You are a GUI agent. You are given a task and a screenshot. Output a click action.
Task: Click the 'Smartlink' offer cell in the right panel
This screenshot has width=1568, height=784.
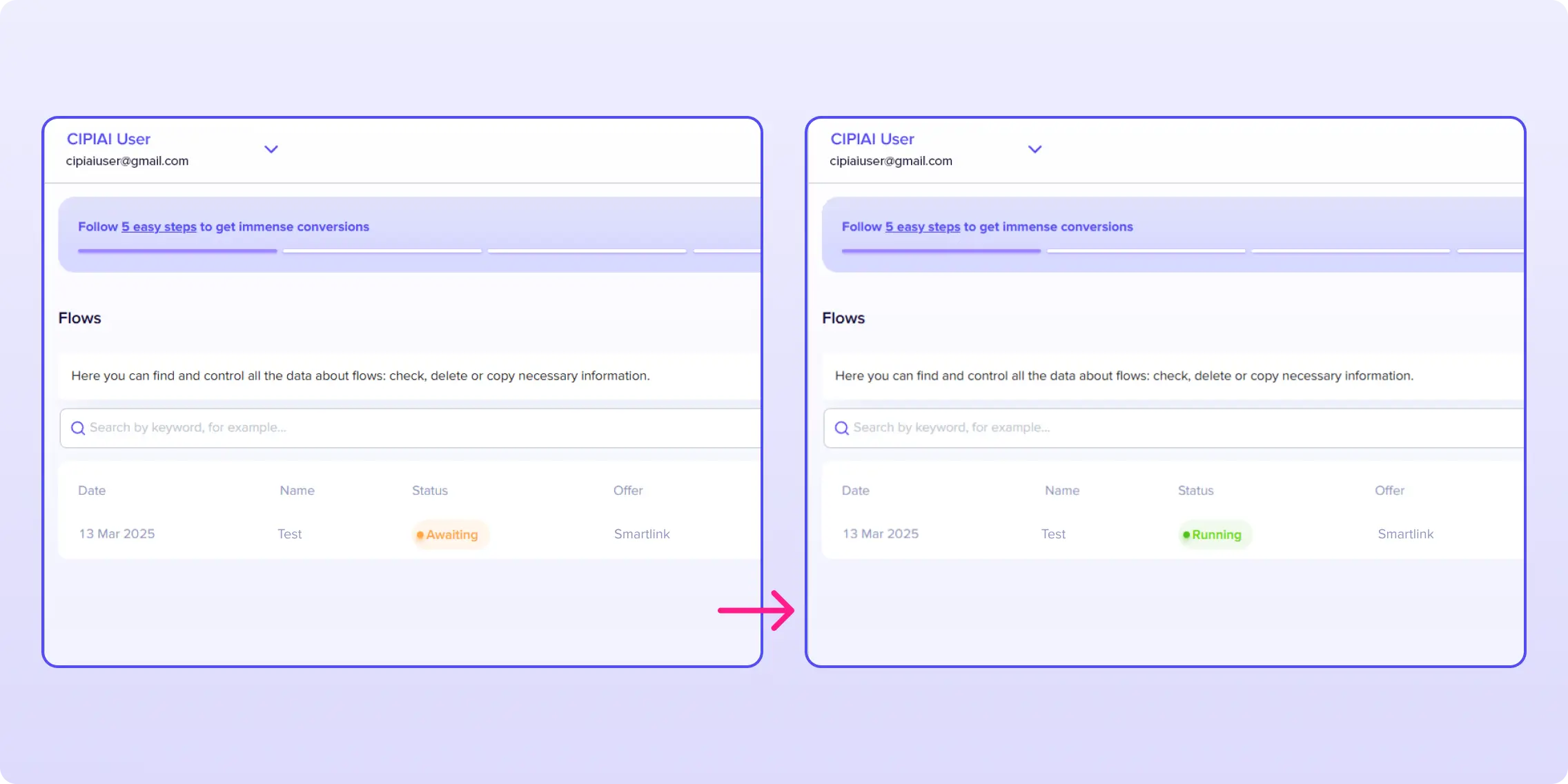(1405, 534)
